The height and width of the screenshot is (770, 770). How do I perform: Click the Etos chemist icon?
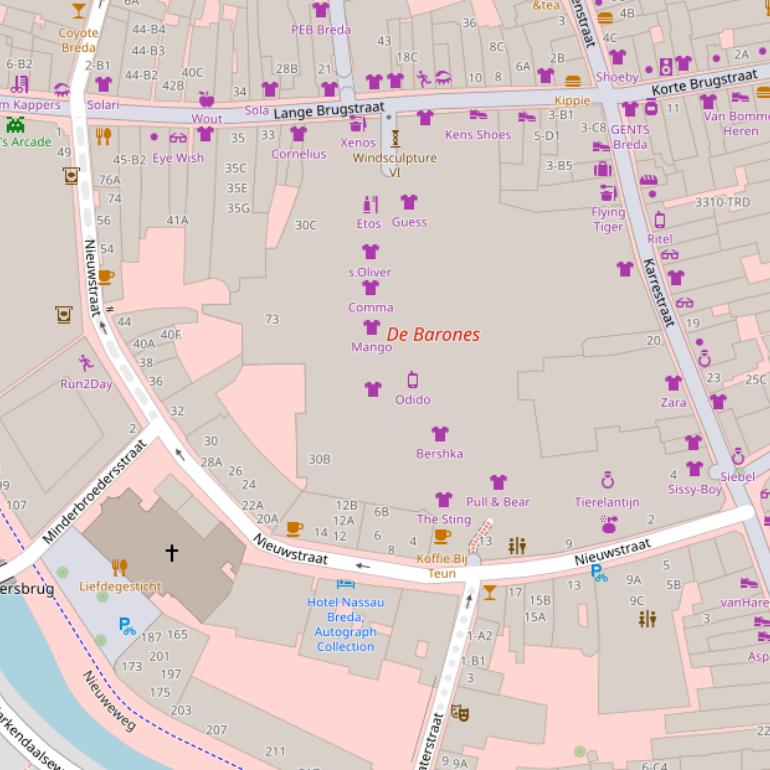[x=369, y=204]
